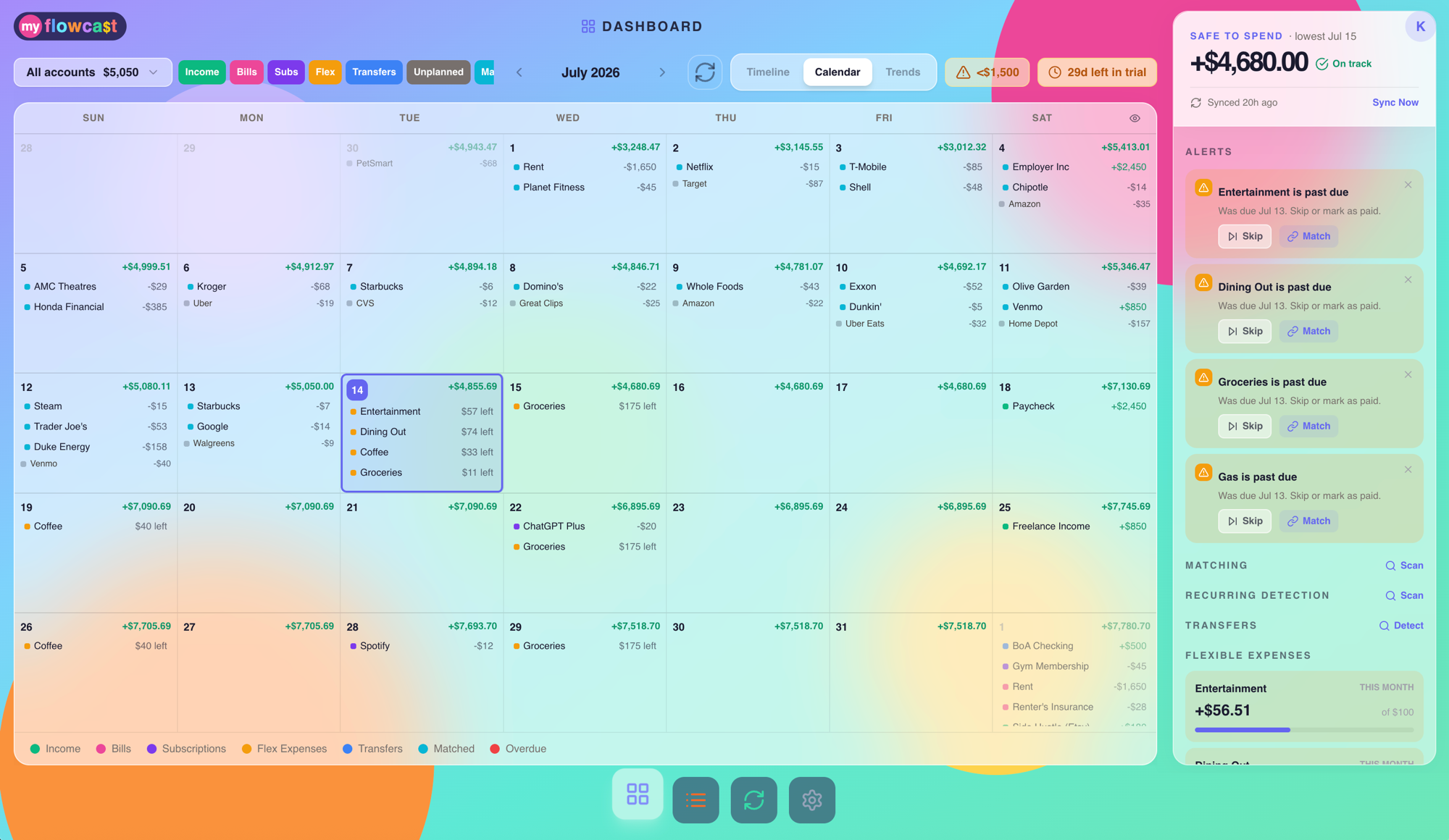
Task: Open the Spotify entry on July 28
Action: (422, 646)
